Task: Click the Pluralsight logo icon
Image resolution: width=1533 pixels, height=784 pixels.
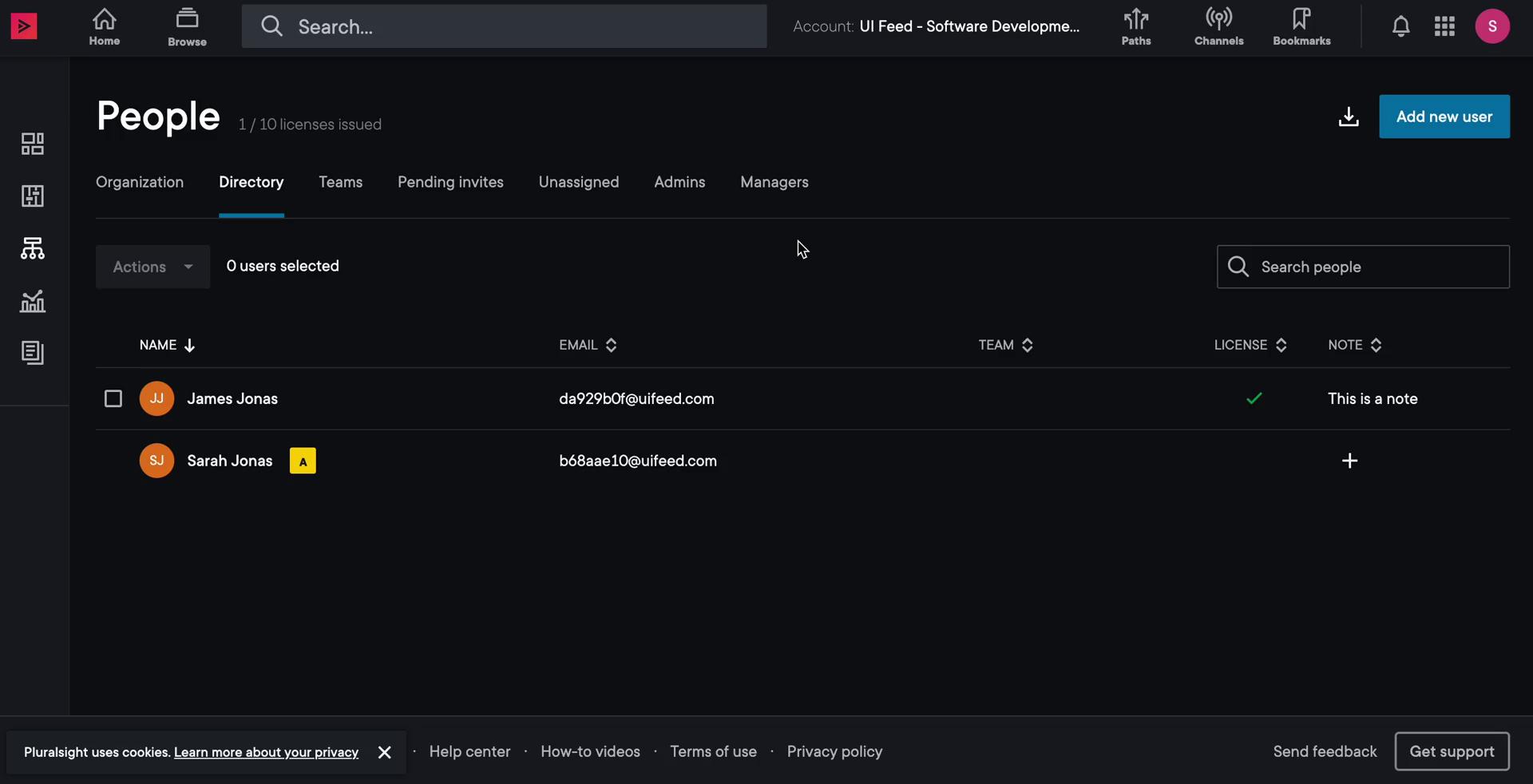Action: pyautogui.click(x=24, y=26)
